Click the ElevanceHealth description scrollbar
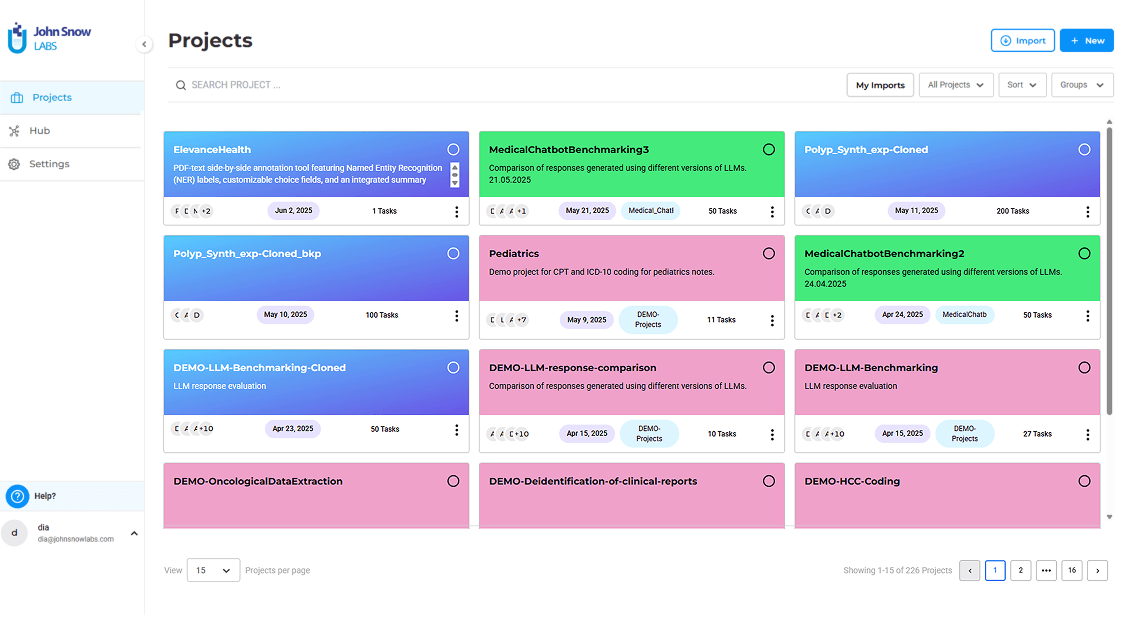The width and height of the screenshot is (1139, 627). pyautogui.click(x=455, y=174)
